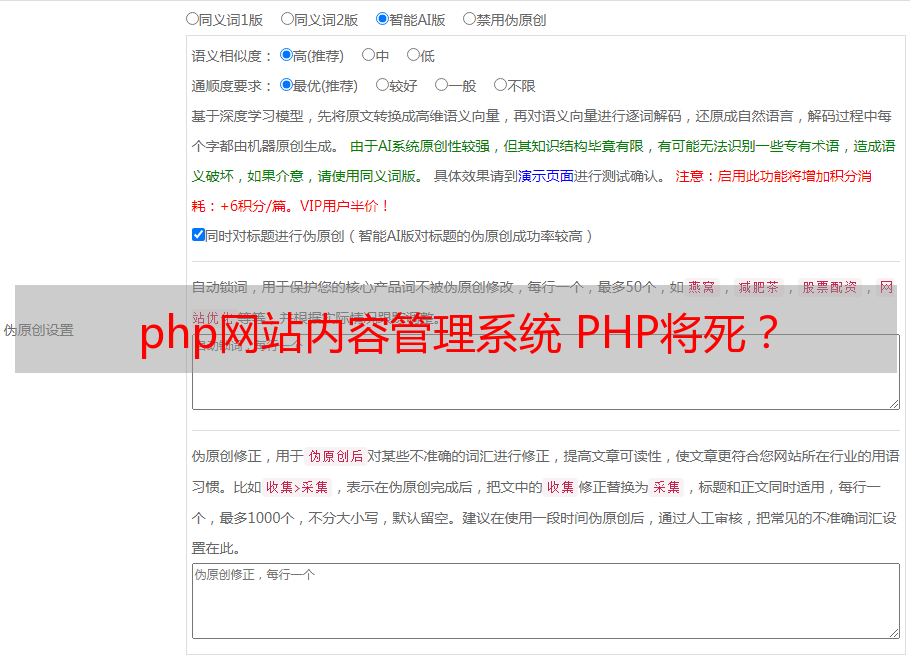Image resolution: width=911 pixels, height=658 pixels.
Task: Click the 伪原创修正 text area
Action: tap(546, 601)
